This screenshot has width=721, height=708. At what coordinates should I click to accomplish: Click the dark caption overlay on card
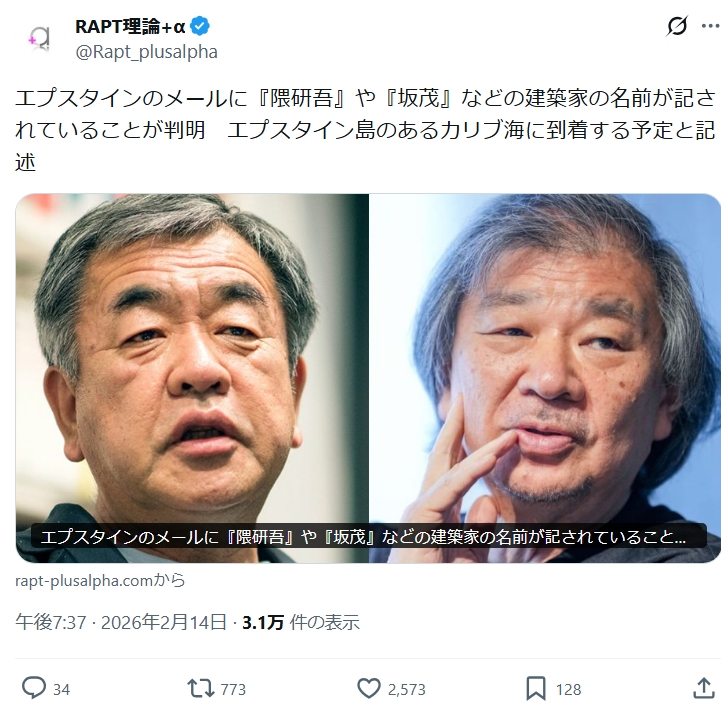click(x=369, y=537)
